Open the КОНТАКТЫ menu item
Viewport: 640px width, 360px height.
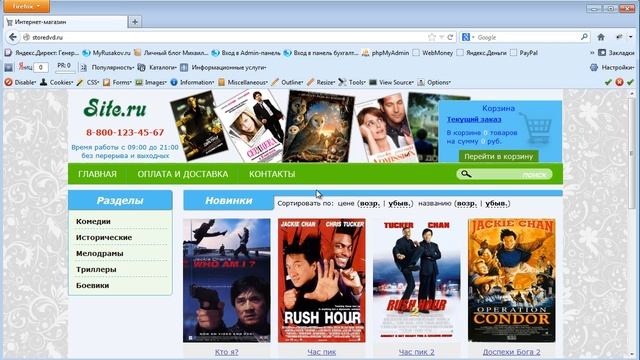click(x=272, y=174)
